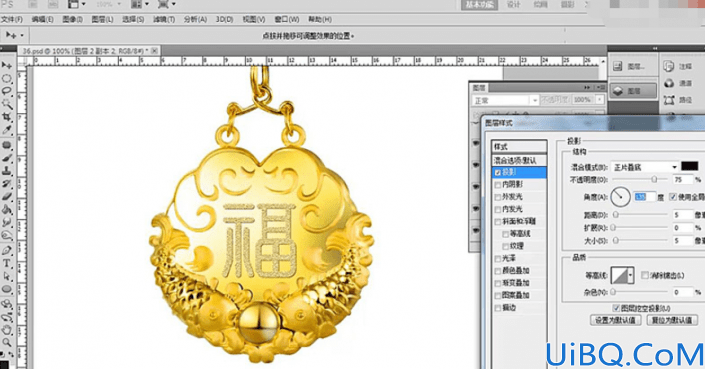Click the 角度 angle input field

coord(644,197)
